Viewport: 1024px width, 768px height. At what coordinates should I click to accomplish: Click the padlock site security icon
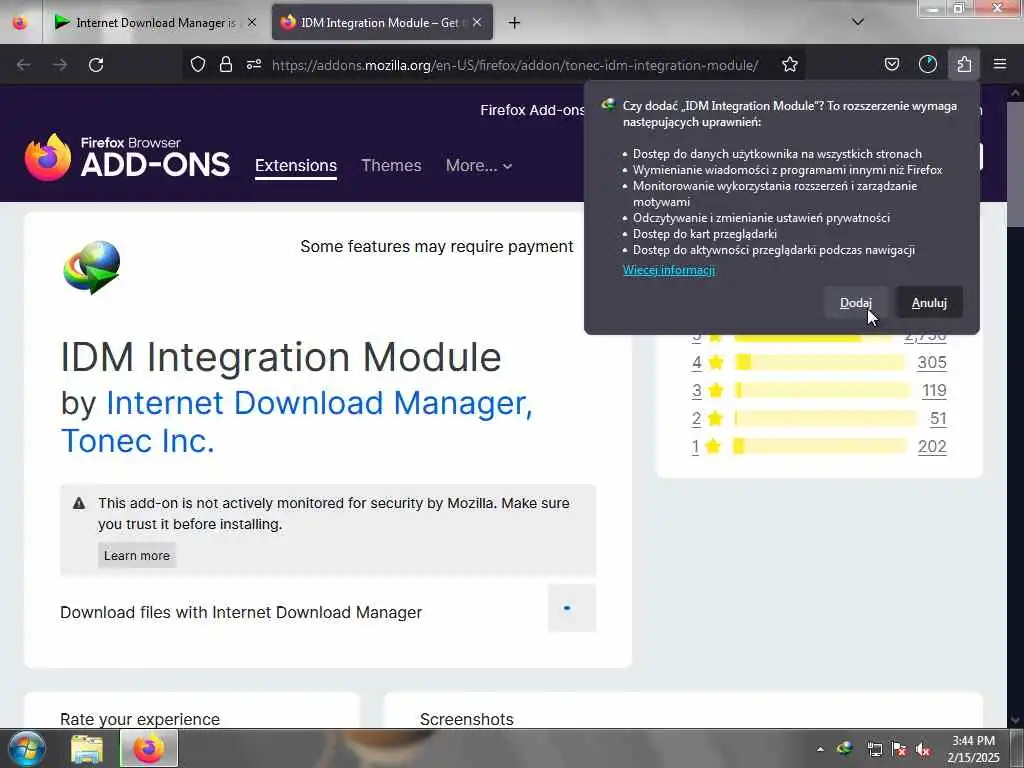coord(226,64)
